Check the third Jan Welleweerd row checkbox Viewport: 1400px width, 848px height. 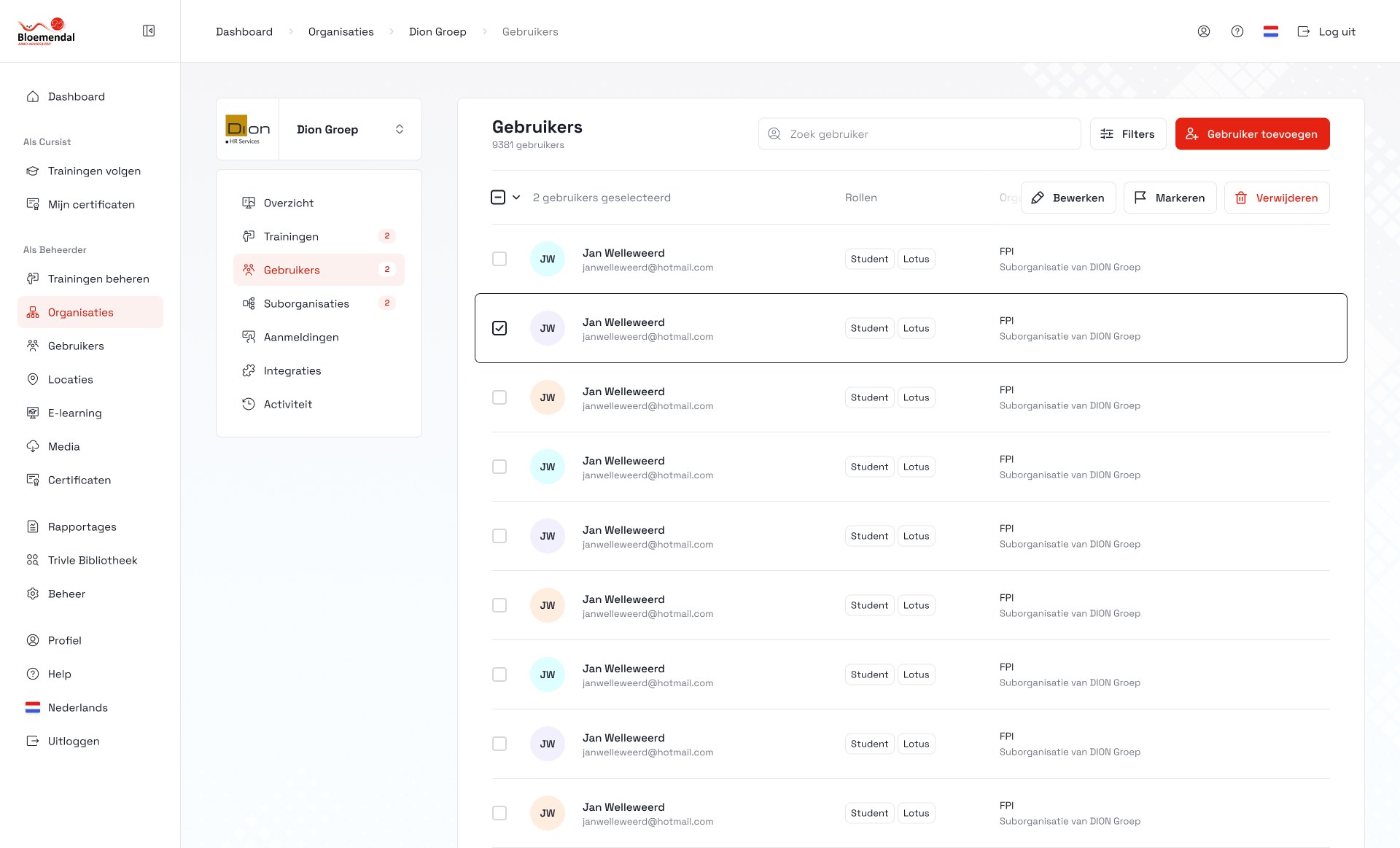click(x=499, y=397)
